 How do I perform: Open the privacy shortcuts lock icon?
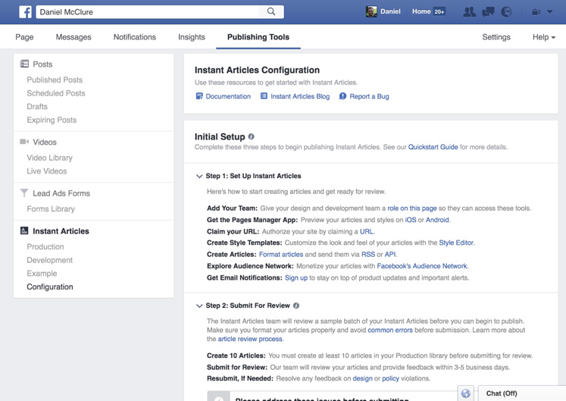click(x=536, y=12)
